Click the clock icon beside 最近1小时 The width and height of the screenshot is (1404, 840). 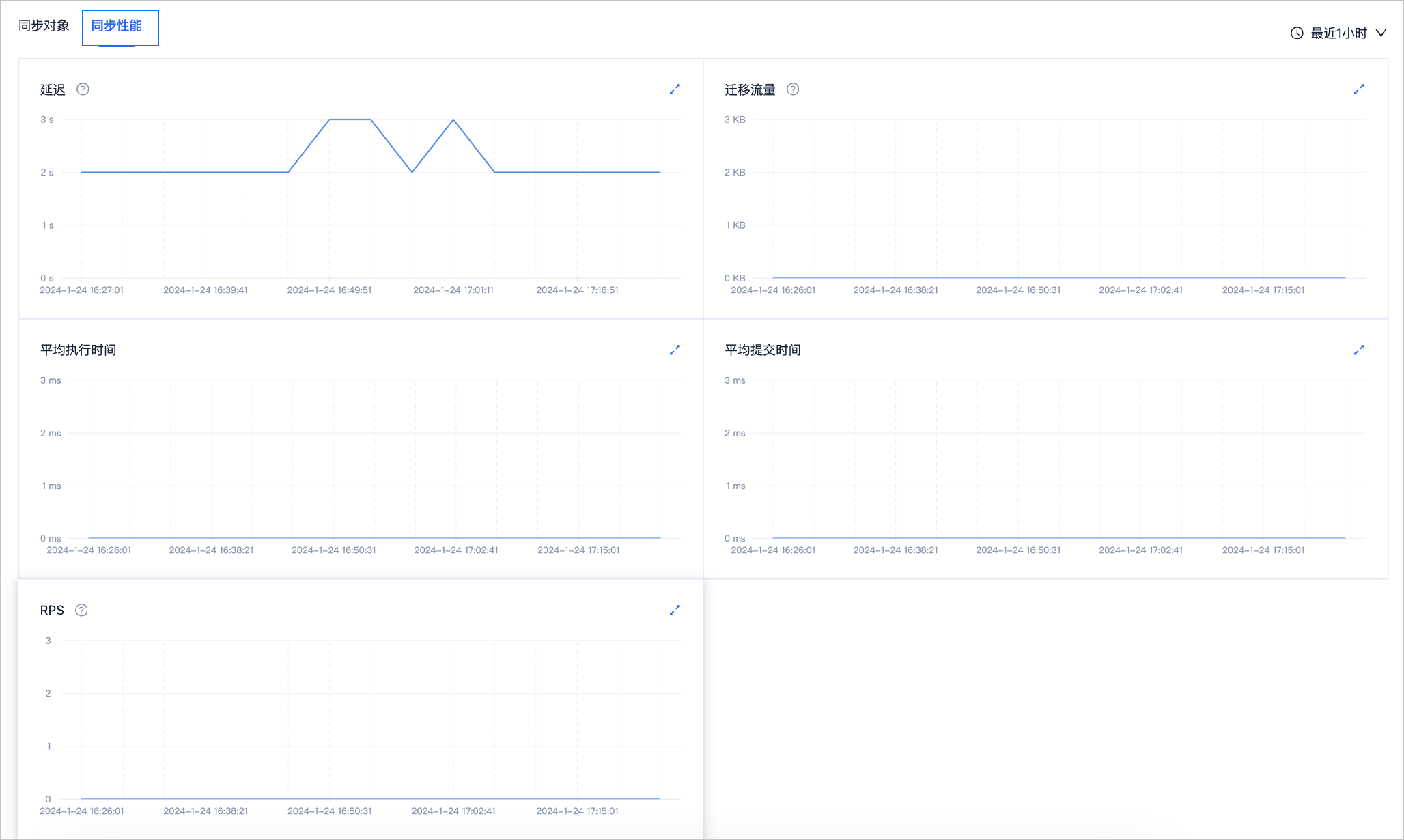tap(1297, 33)
